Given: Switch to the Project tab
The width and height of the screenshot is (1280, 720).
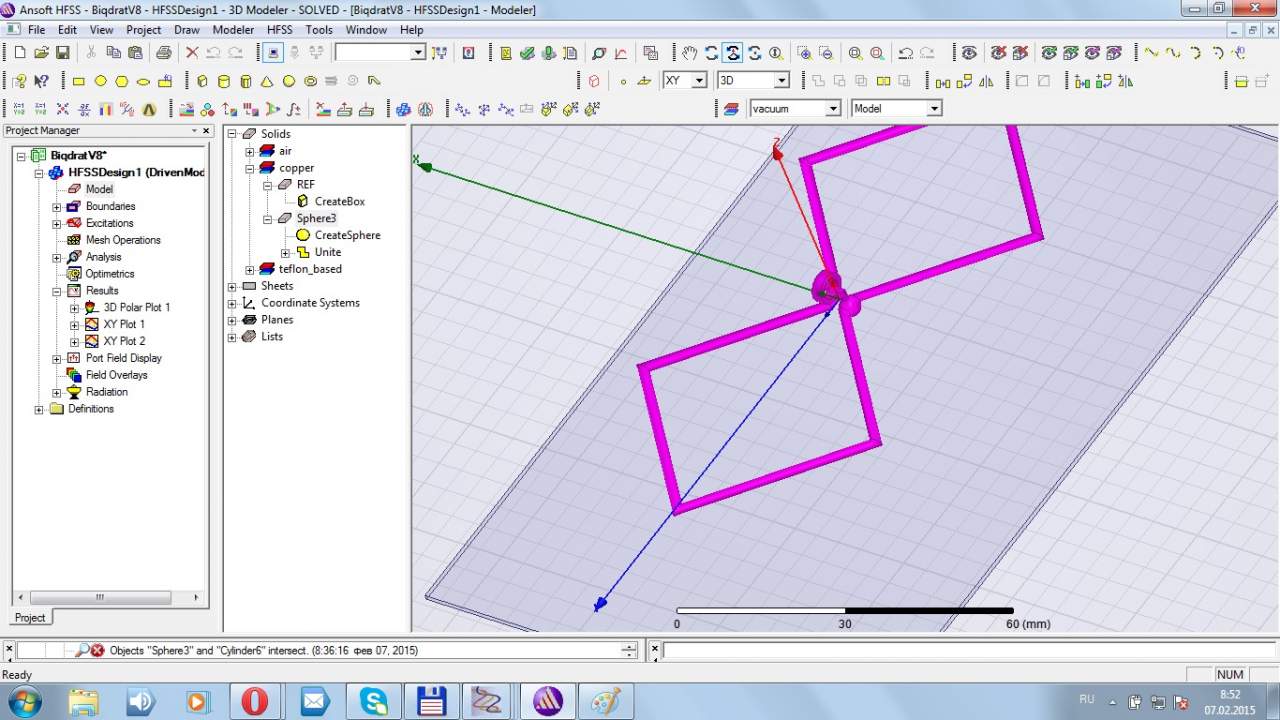Looking at the screenshot, I should 30,617.
